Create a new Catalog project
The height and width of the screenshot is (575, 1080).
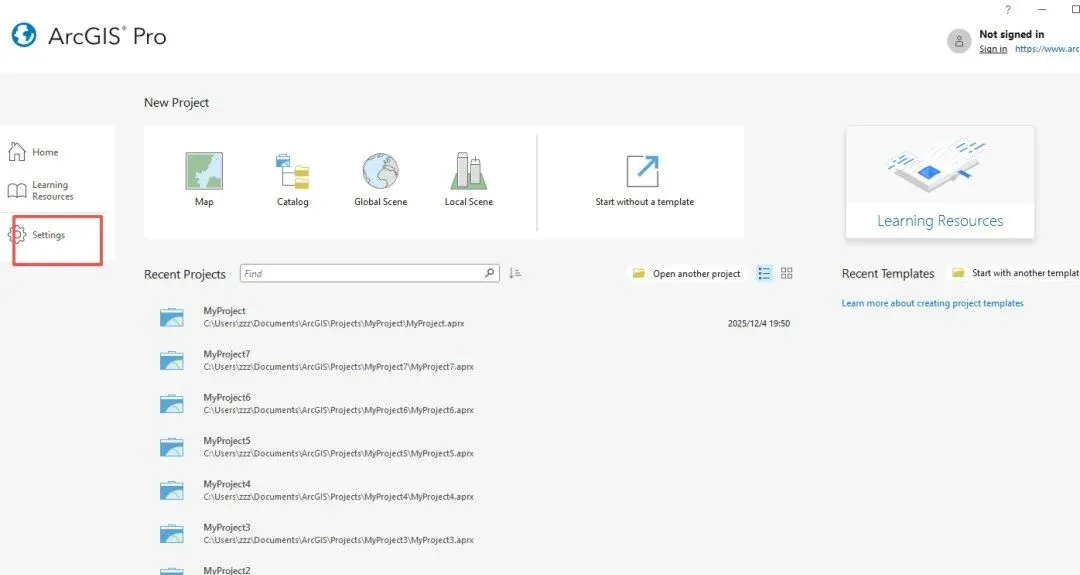tap(293, 179)
